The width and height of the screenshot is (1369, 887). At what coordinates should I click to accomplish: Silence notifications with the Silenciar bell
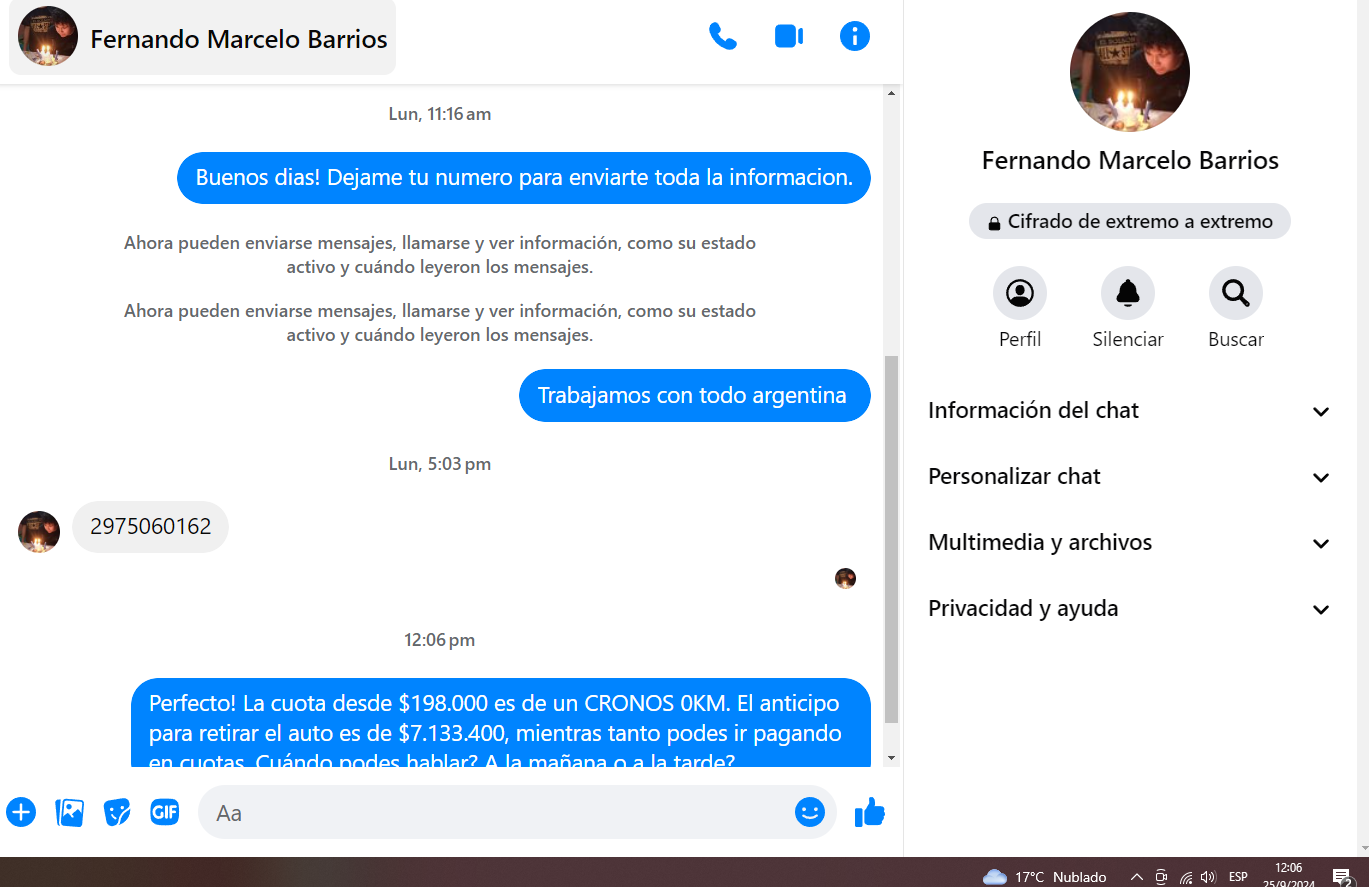pyautogui.click(x=1127, y=294)
